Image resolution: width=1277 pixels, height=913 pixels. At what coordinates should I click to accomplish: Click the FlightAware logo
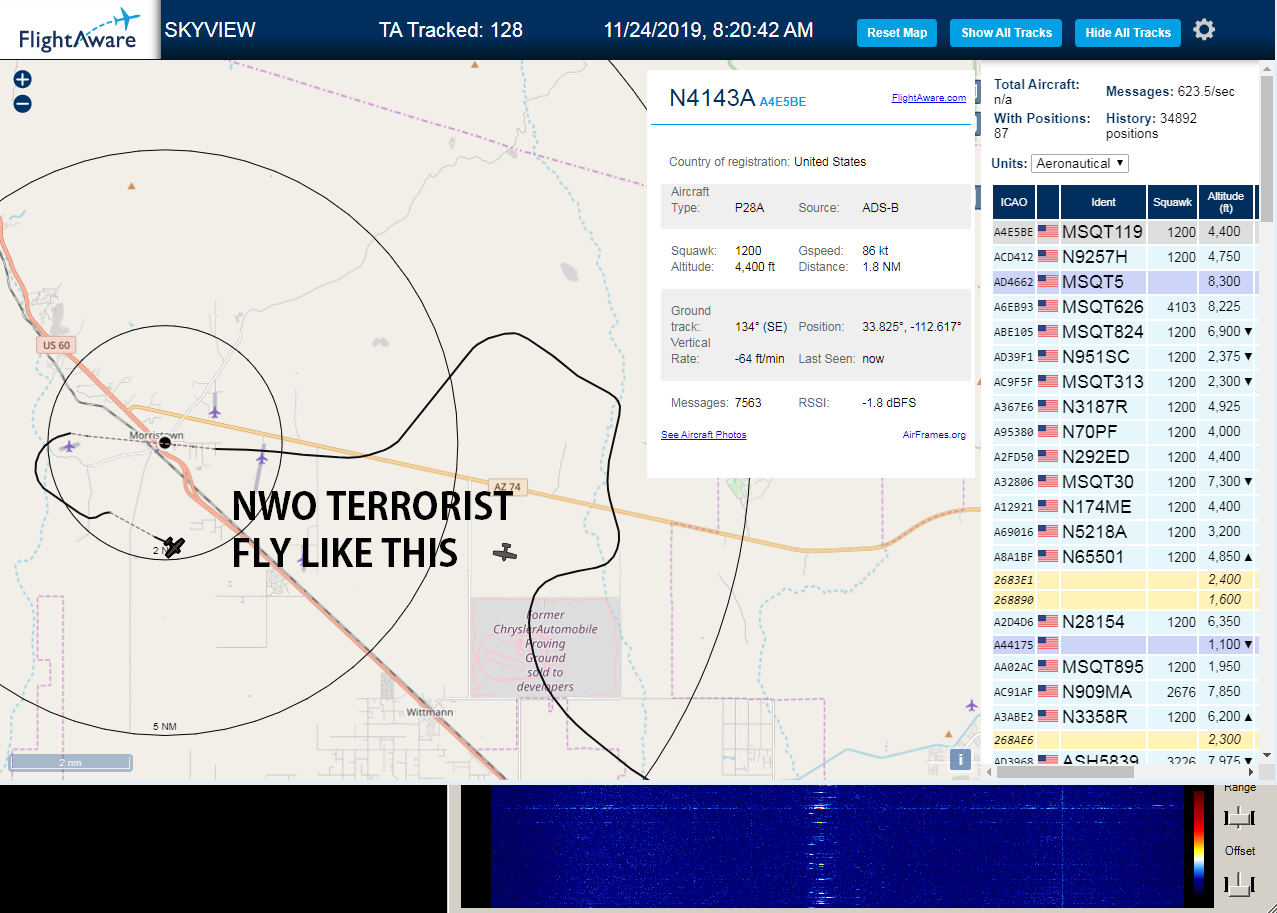(x=80, y=30)
